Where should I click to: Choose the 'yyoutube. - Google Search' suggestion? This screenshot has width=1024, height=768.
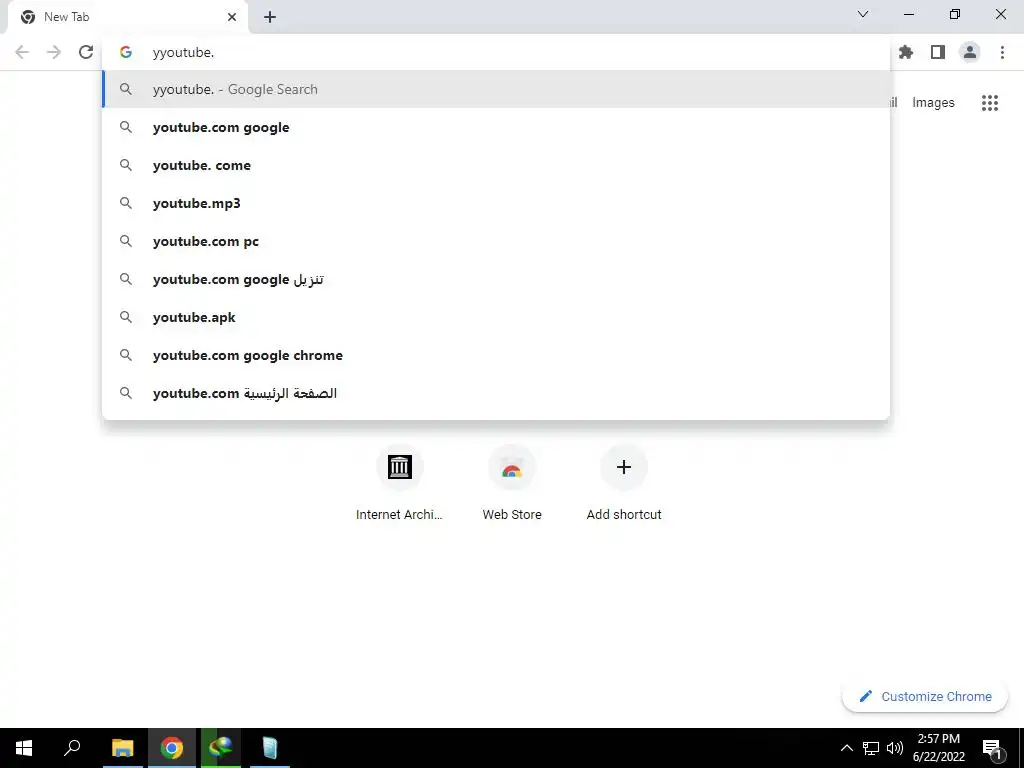point(496,89)
